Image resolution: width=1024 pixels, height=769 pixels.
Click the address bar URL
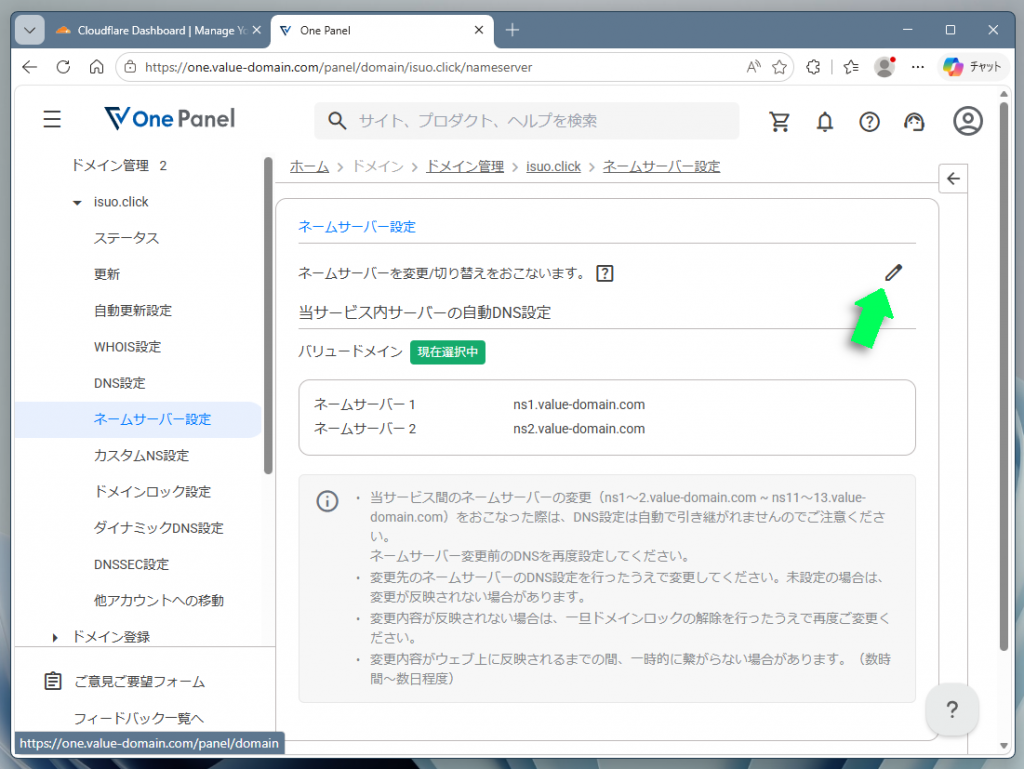tap(339, 67)
